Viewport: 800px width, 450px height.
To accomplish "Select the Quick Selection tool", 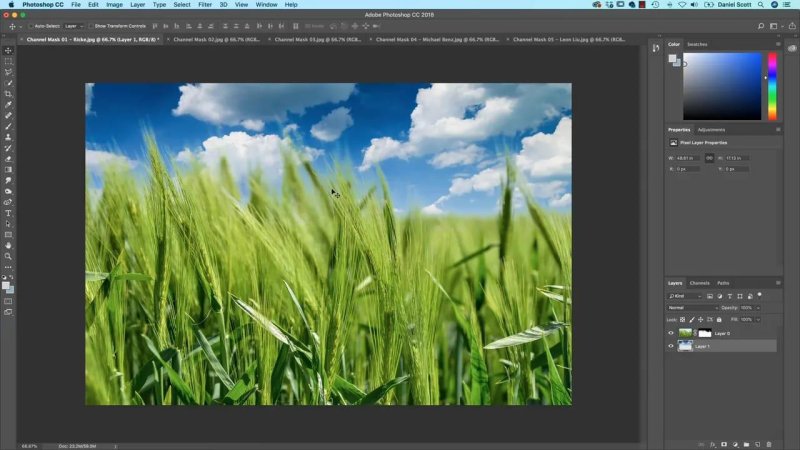I will 8,83.
